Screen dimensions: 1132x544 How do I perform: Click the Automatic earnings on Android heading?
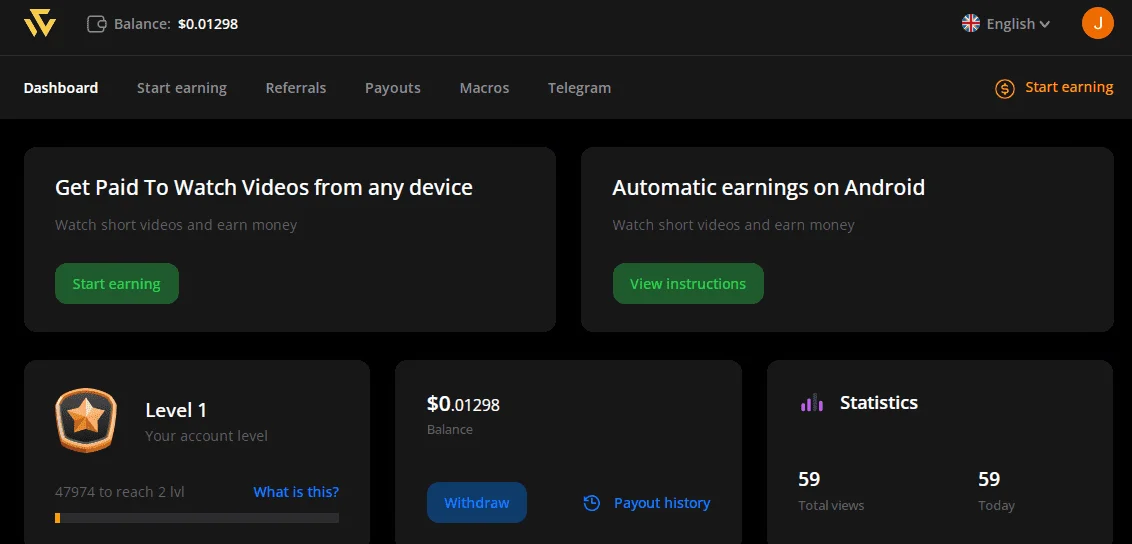point(768,188)
